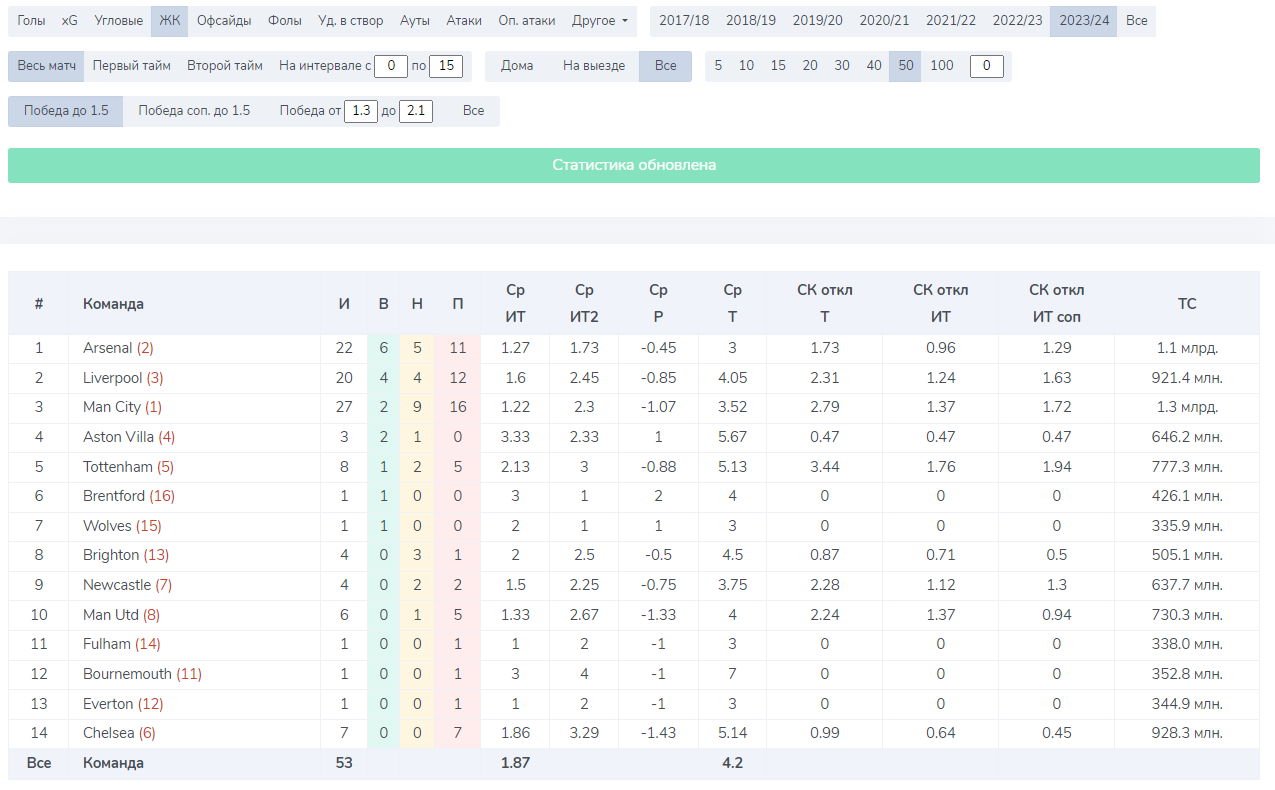Click the custom match count input
This screenshot has width=1275, height=790.
coord(986,66)
